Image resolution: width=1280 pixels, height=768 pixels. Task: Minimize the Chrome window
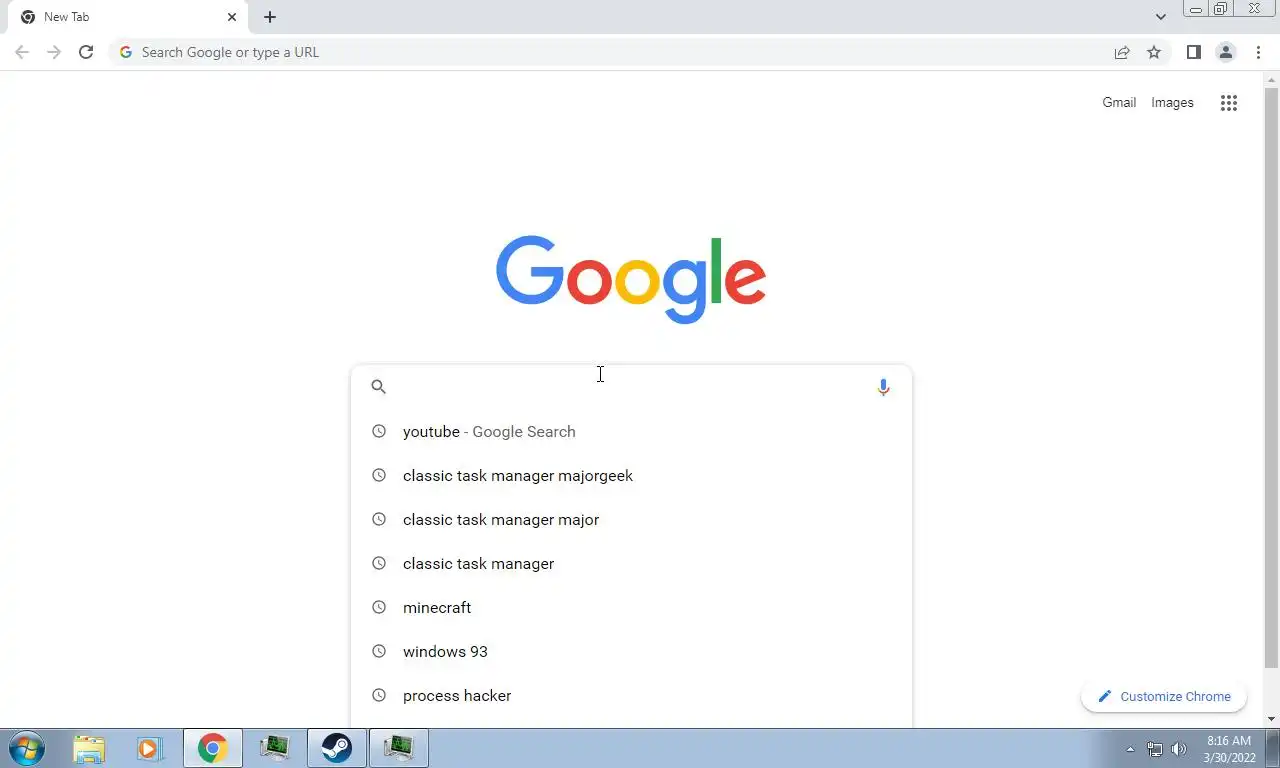point(1196,9)
